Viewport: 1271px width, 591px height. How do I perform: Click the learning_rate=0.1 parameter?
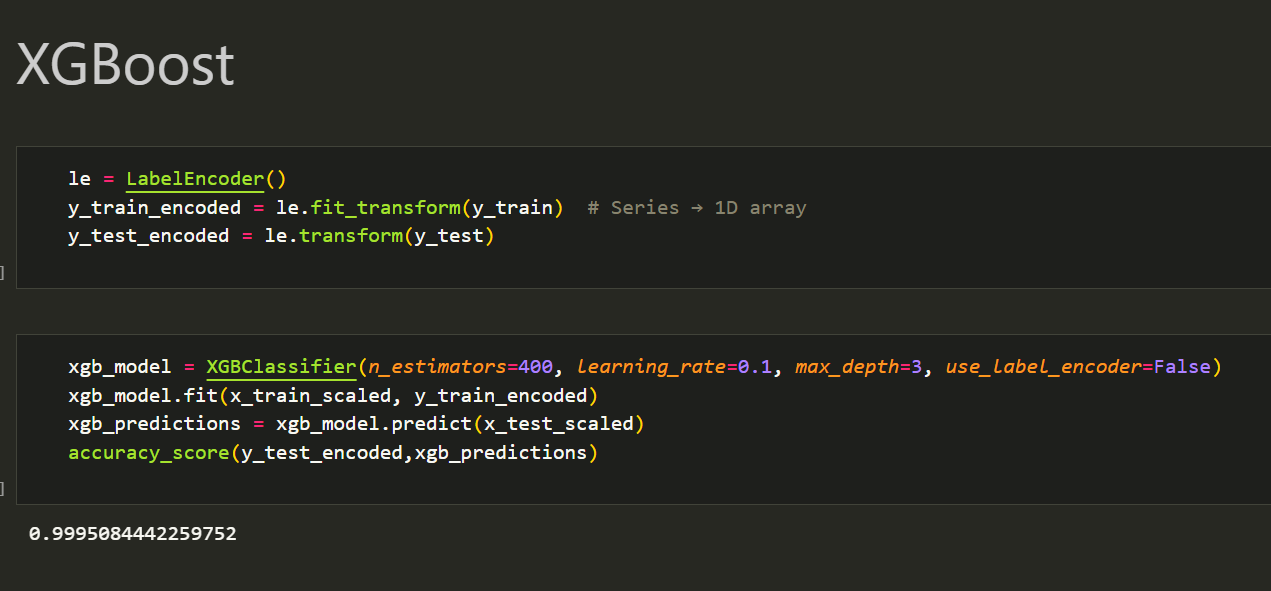(675, 367)
